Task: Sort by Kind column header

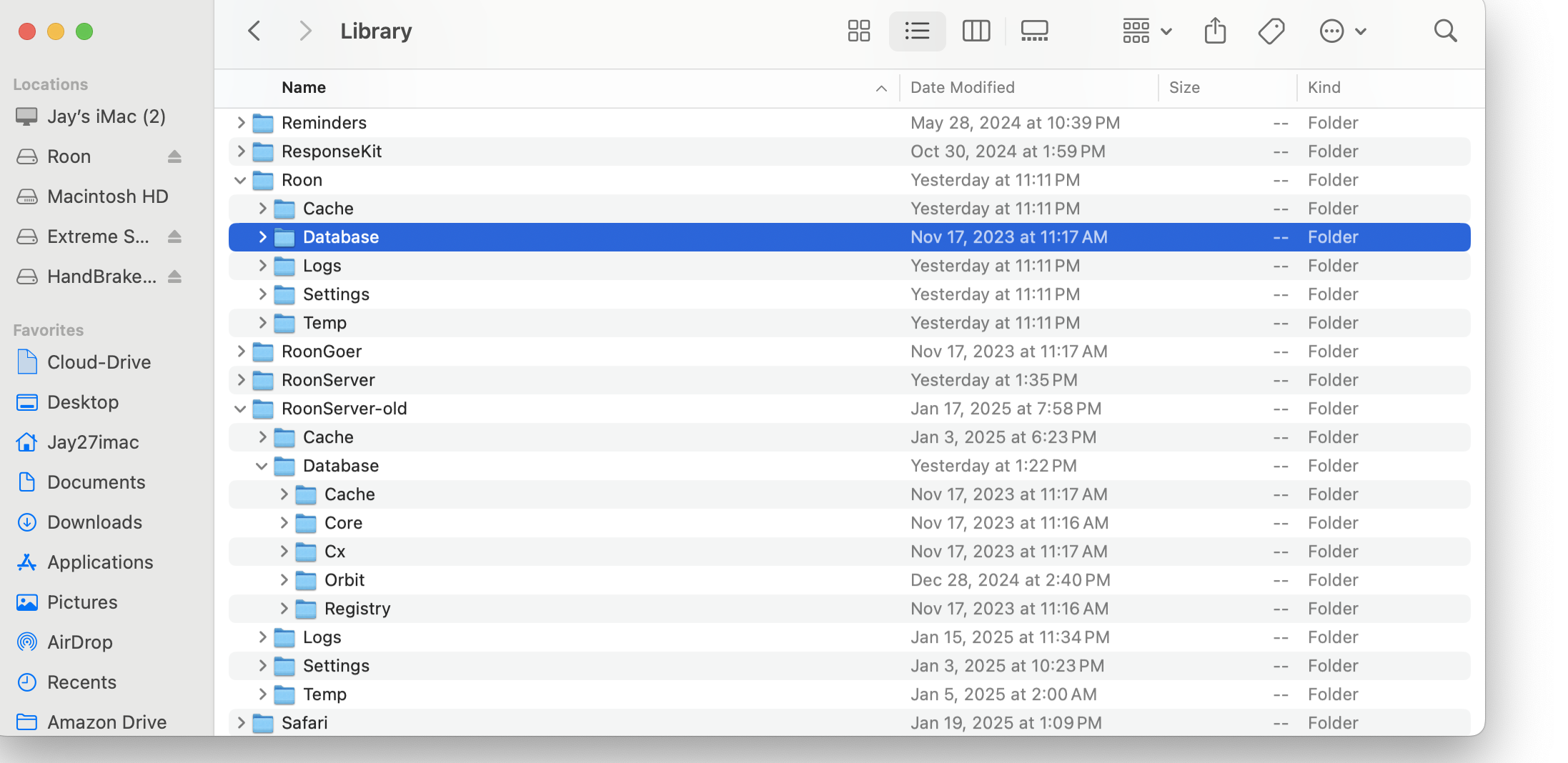Action: click(1324, 87)
